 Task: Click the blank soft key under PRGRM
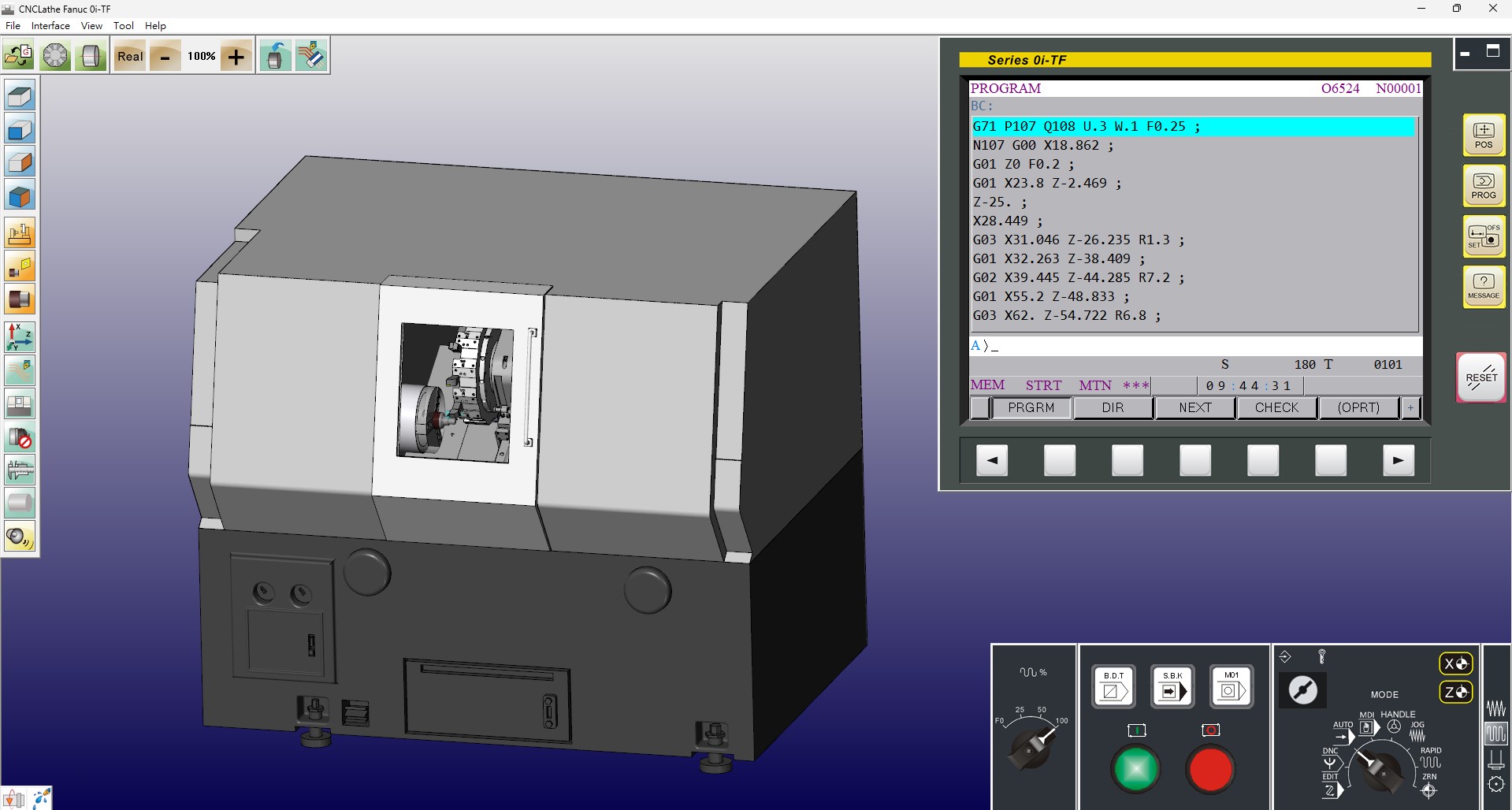click(x=1060, y=460)
